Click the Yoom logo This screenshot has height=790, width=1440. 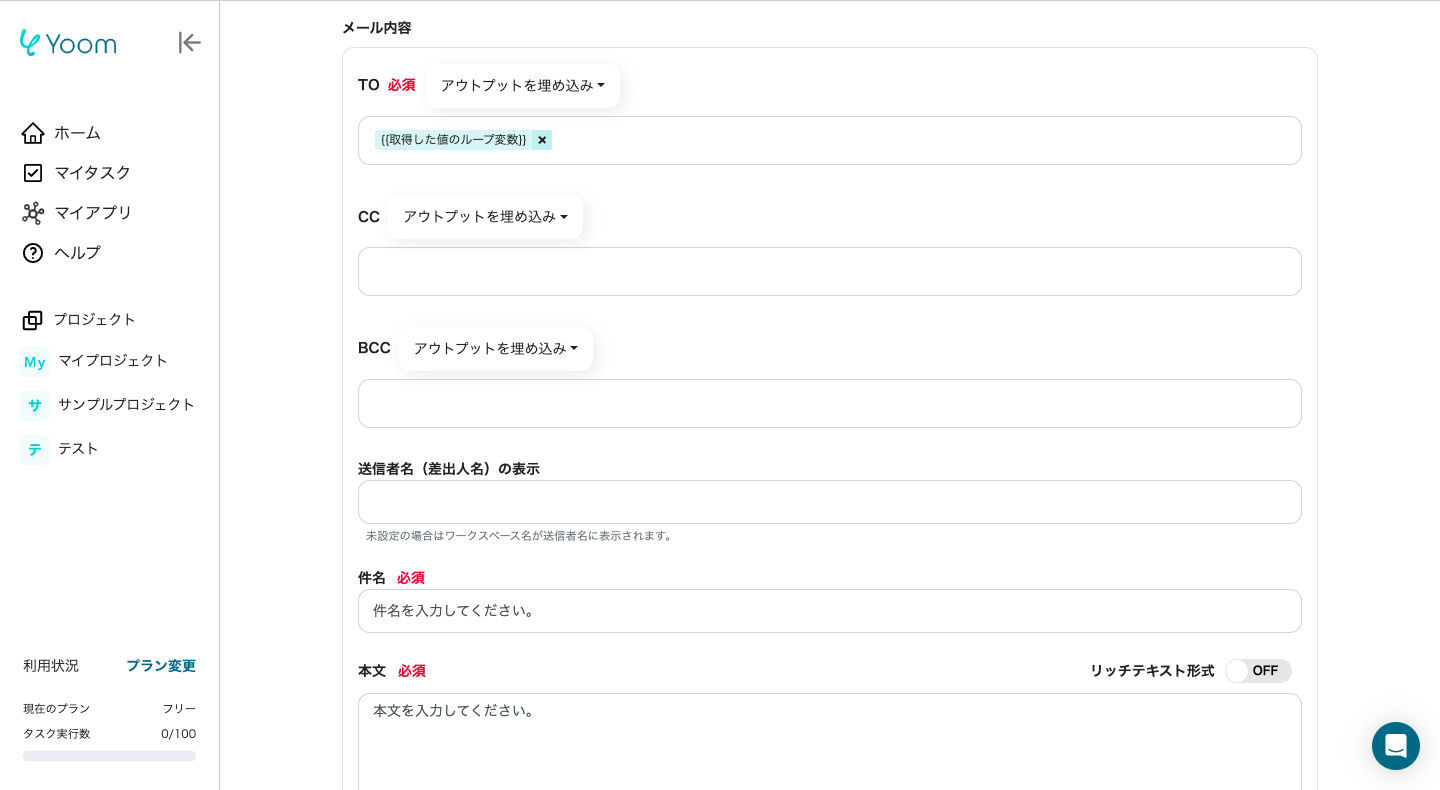[68, 43]
